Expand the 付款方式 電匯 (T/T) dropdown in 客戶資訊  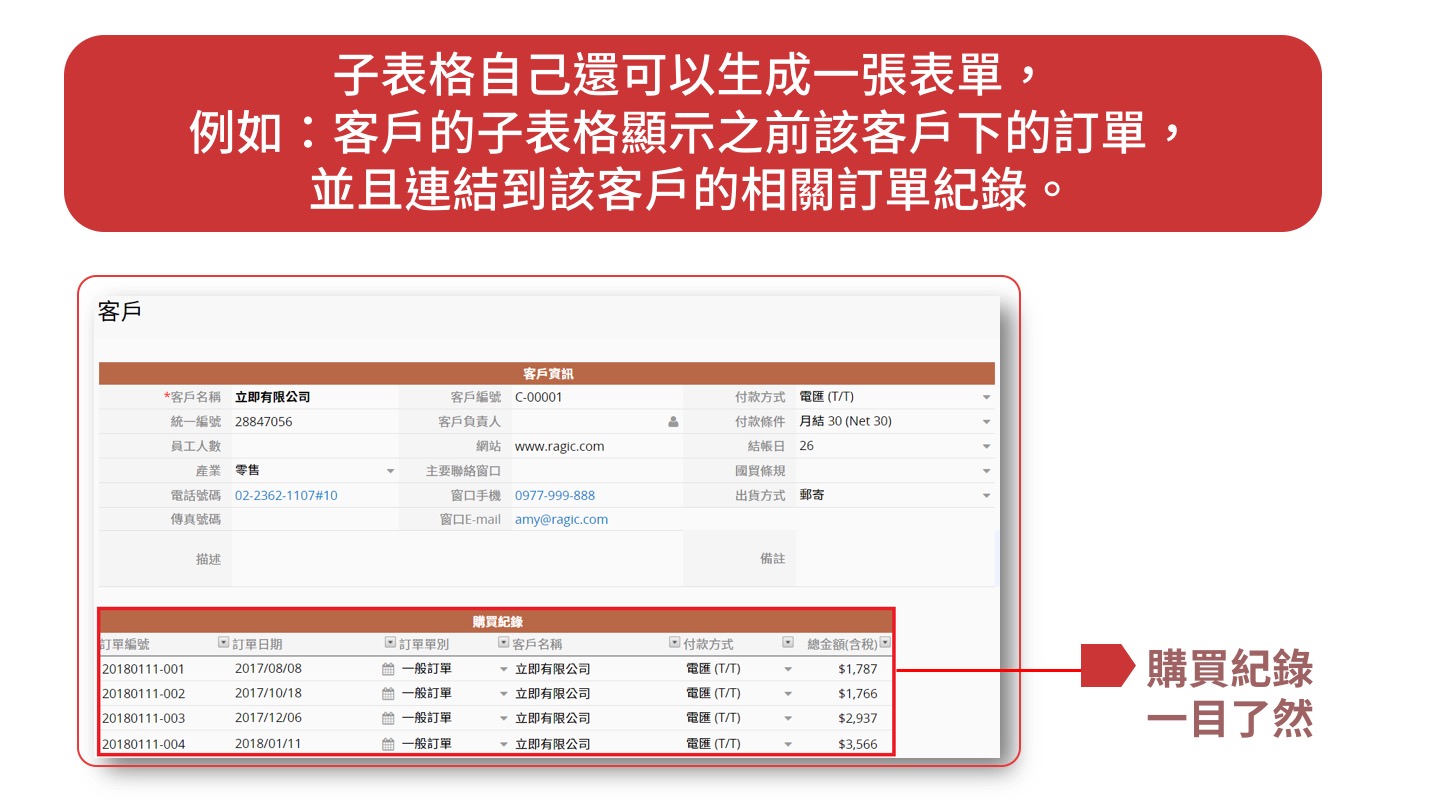point(986,398)
